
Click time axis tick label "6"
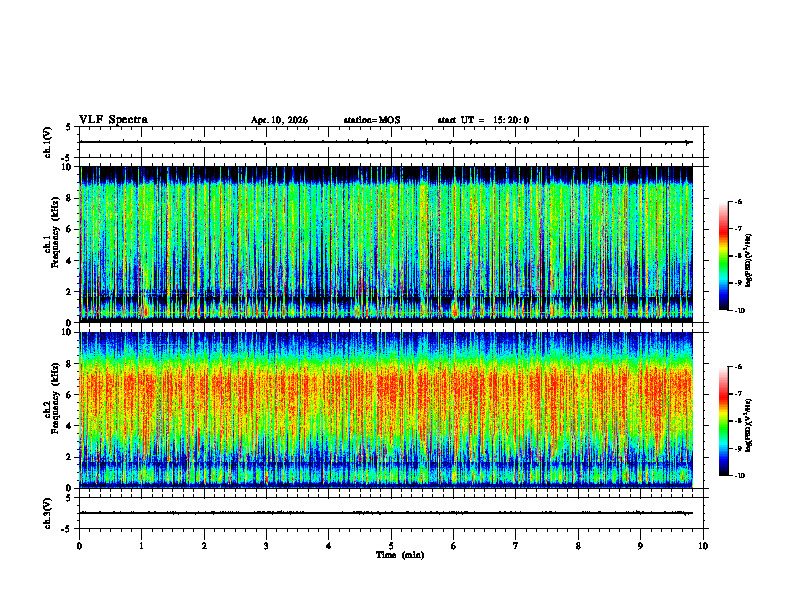[x=454, y=546]
